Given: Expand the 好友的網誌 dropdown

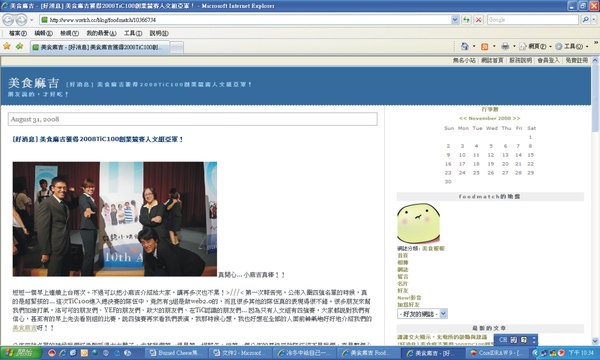Looking at the screenshot, I should tap(422, 314).
